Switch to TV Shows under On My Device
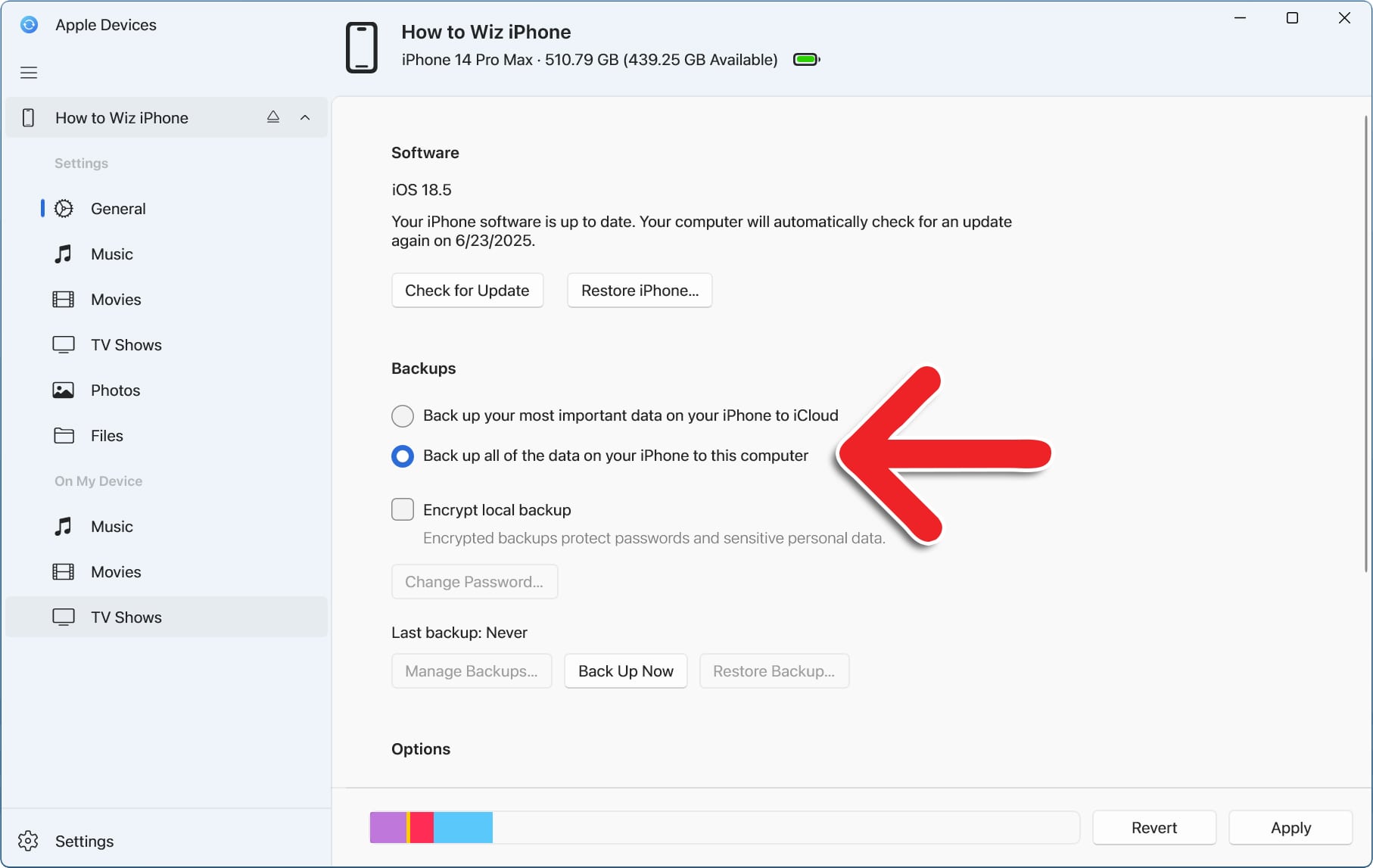 [x=126, y=617]
